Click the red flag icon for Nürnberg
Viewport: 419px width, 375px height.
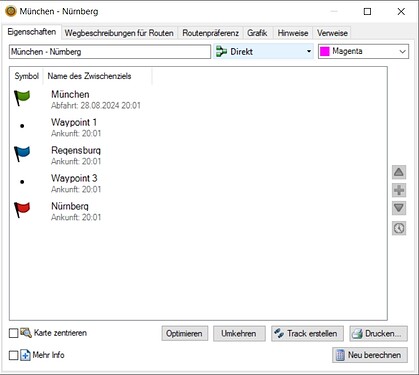(22, 210)
